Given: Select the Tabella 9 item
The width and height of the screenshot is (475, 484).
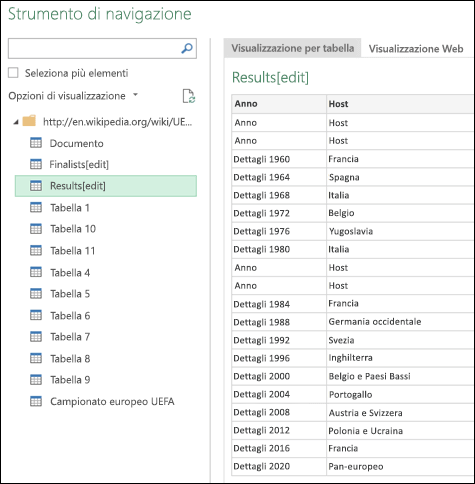Looking at the screenshot, I should click(70, 380).
